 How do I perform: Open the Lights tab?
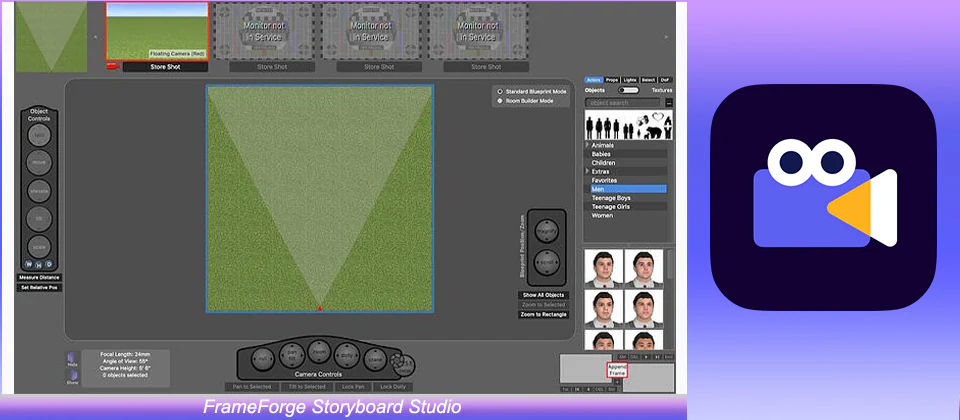click(630, 80)
